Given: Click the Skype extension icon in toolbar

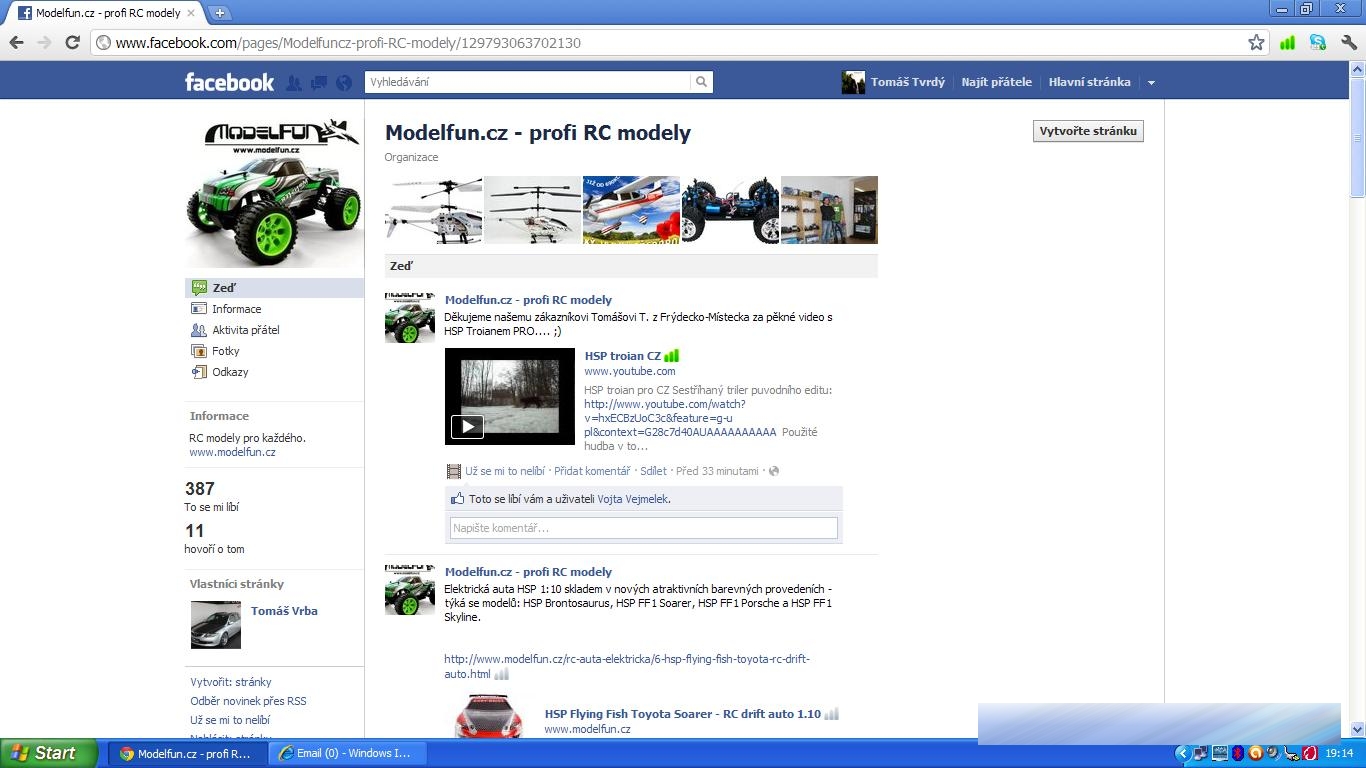Looking at the screenshot, I should coord(1318,42).
